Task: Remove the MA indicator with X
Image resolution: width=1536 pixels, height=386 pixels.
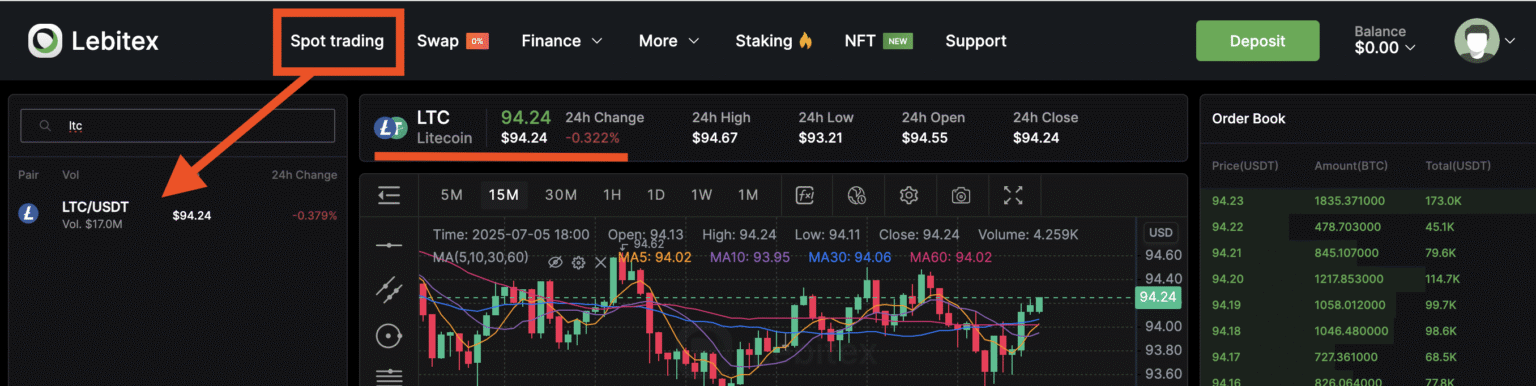Action: point(601,262)
